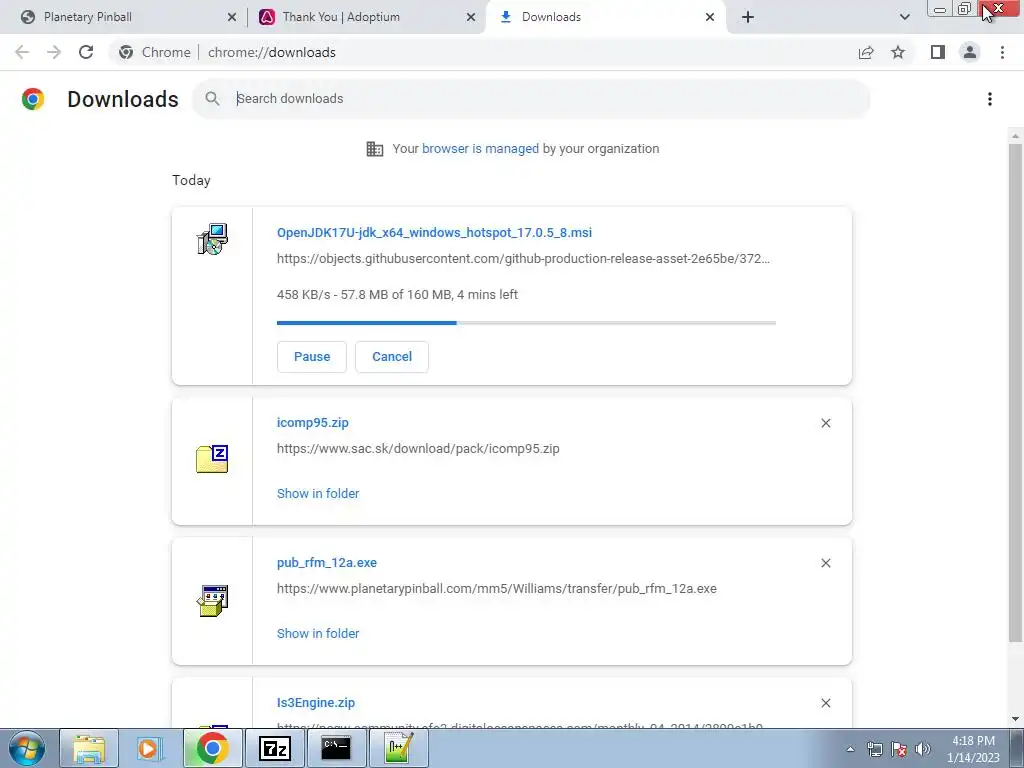Click the page vertical scrollbar

click(x=1015, y=392)
